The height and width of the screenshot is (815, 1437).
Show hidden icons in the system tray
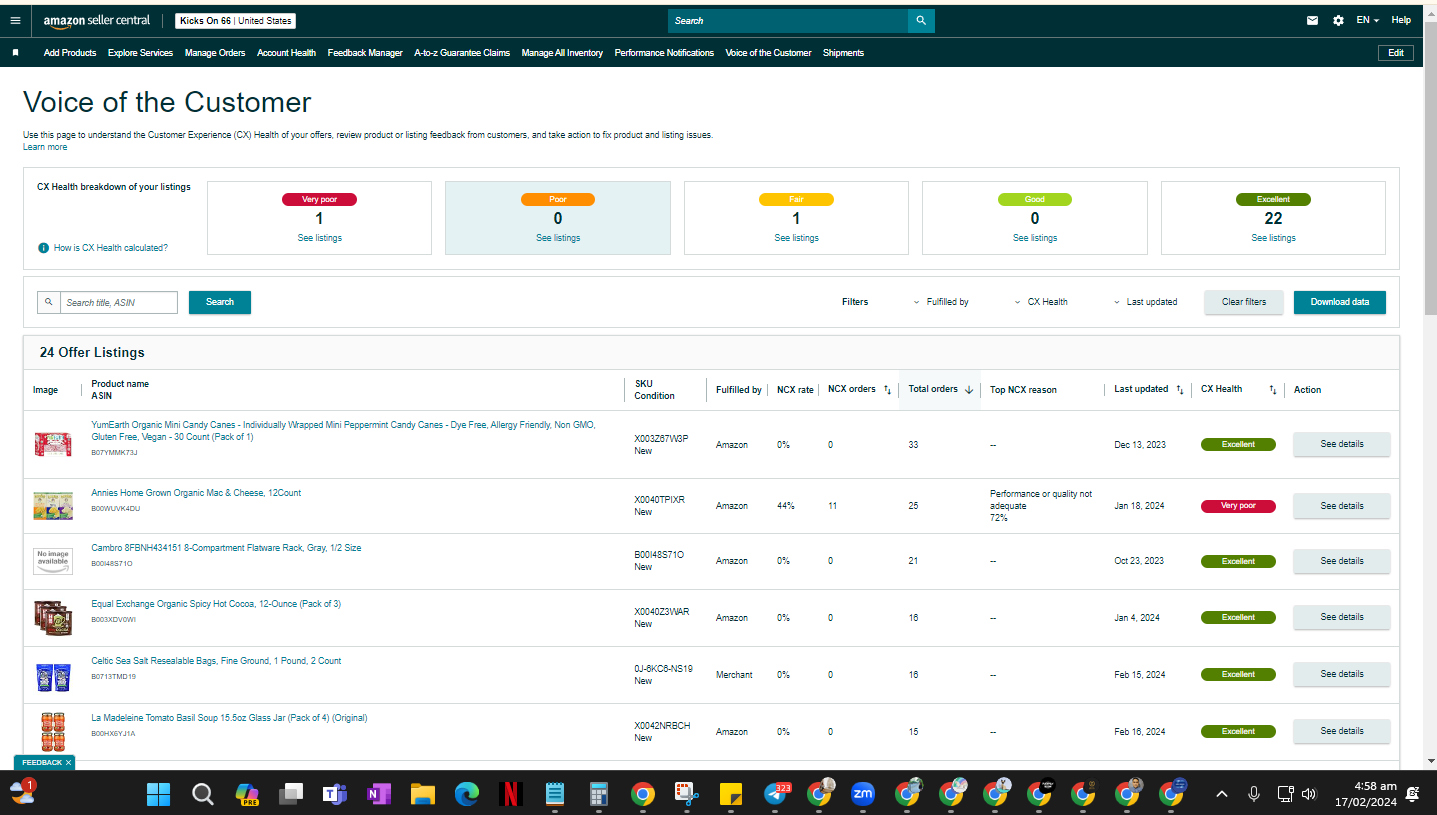[x=1221, y=794]
